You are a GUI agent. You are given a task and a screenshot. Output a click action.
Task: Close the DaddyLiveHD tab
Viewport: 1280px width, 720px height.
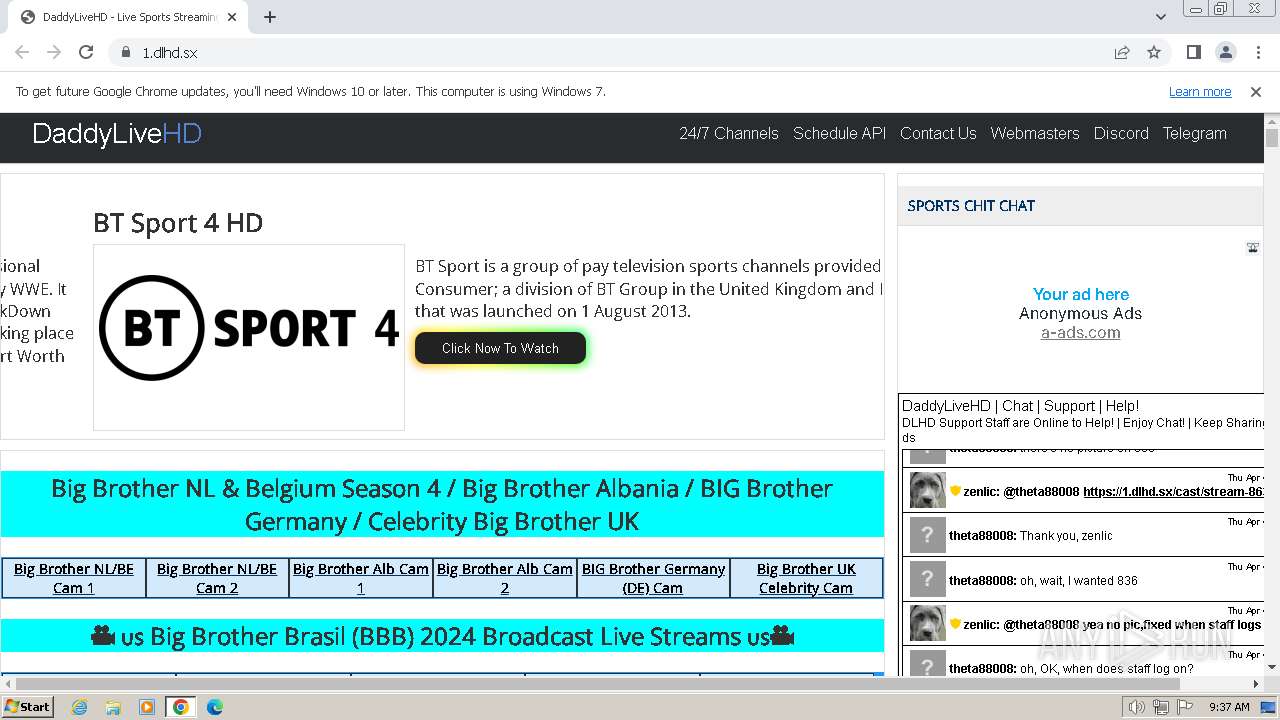(232, 17)
